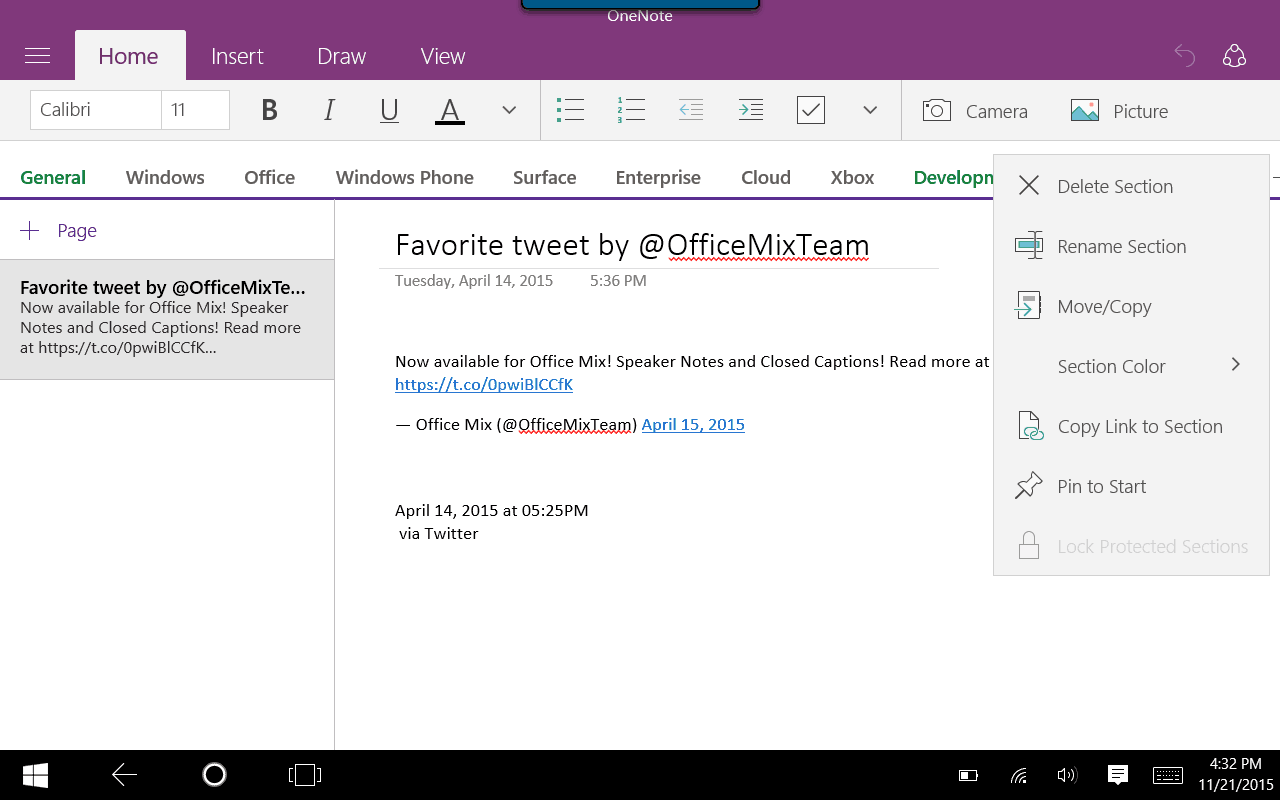
Task: Open Wi-Fi network icon in tray
Action: point(1019,775)
